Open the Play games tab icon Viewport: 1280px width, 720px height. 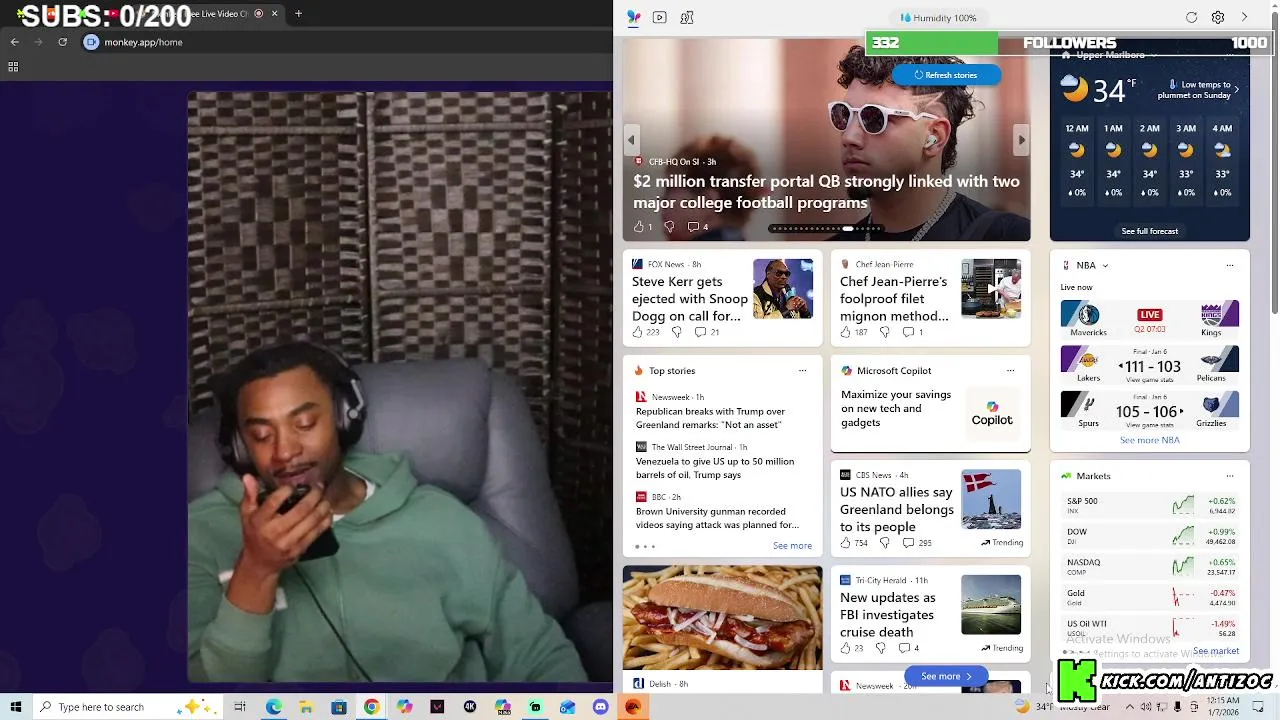687,17
